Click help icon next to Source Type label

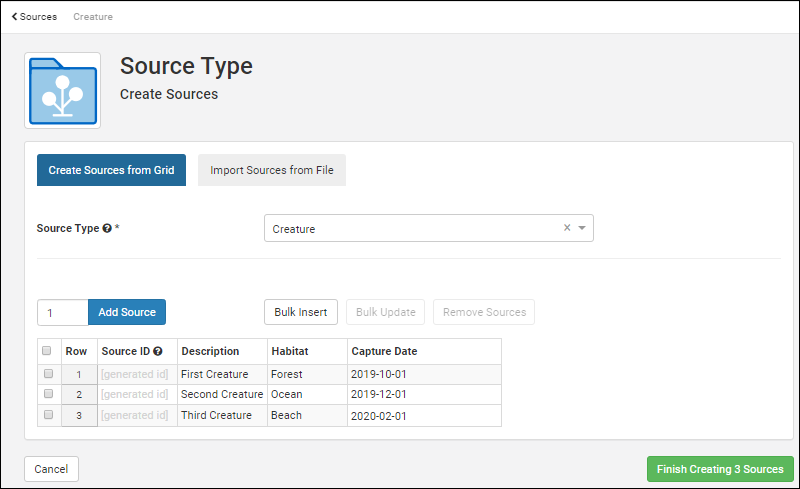click(x=107, y=228)
